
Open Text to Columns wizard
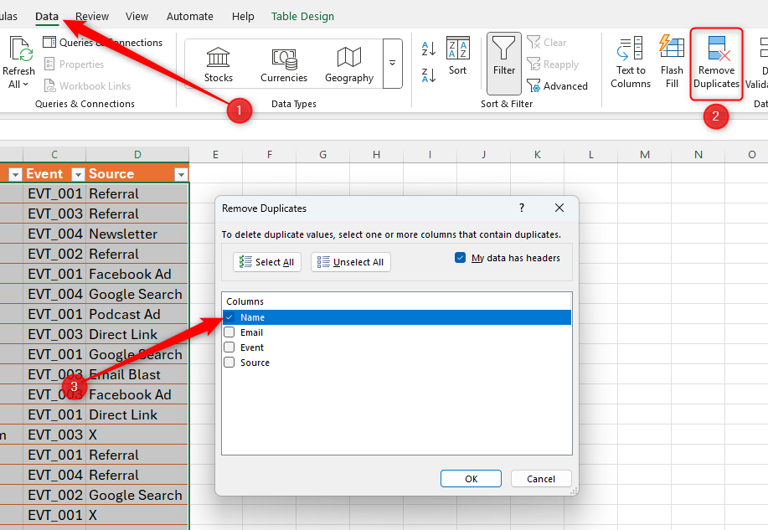click(630, 62)
